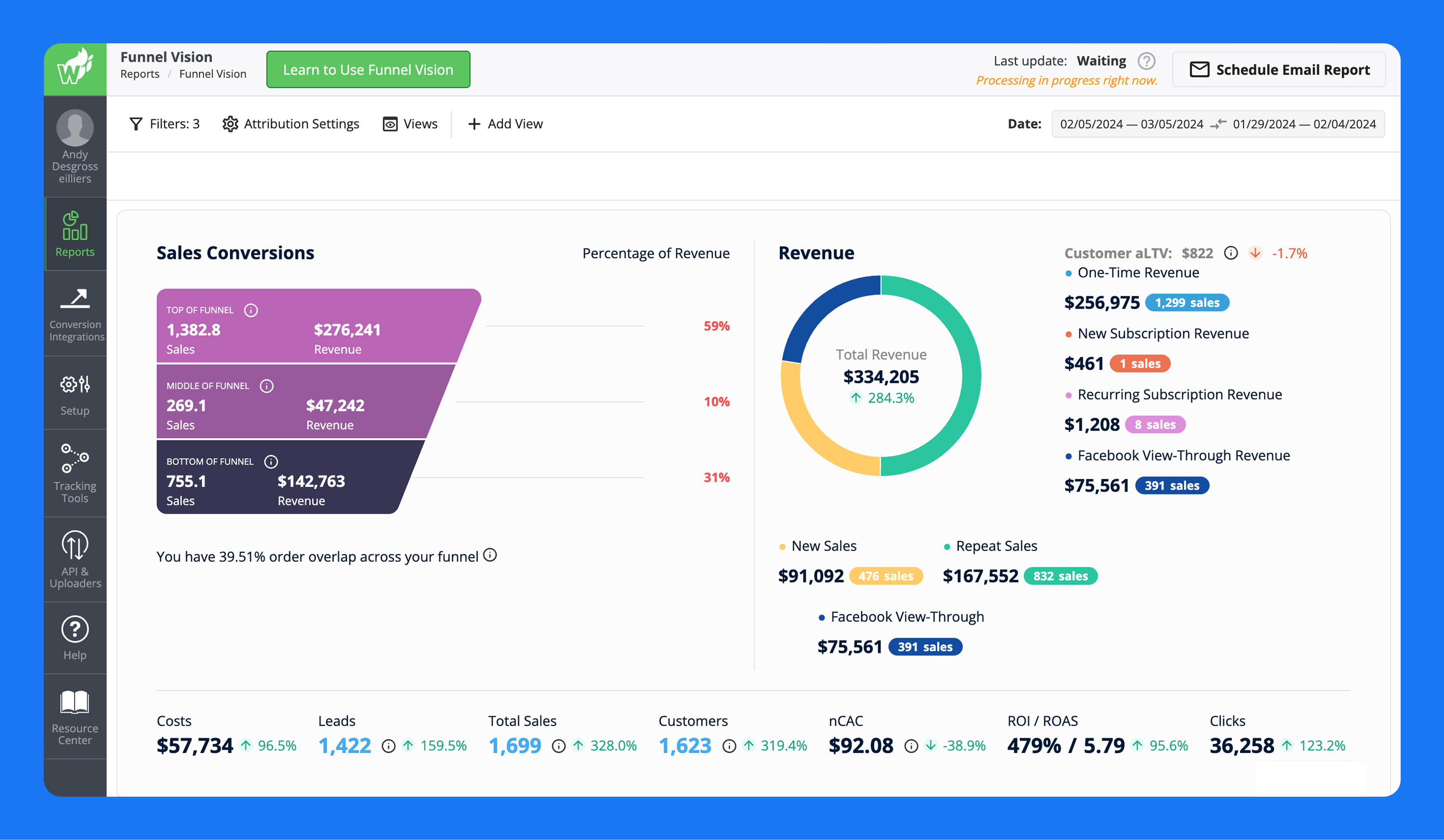Click the Costs value $57,734
Viewport: 1444px width, 840px height.
(195, 746)
